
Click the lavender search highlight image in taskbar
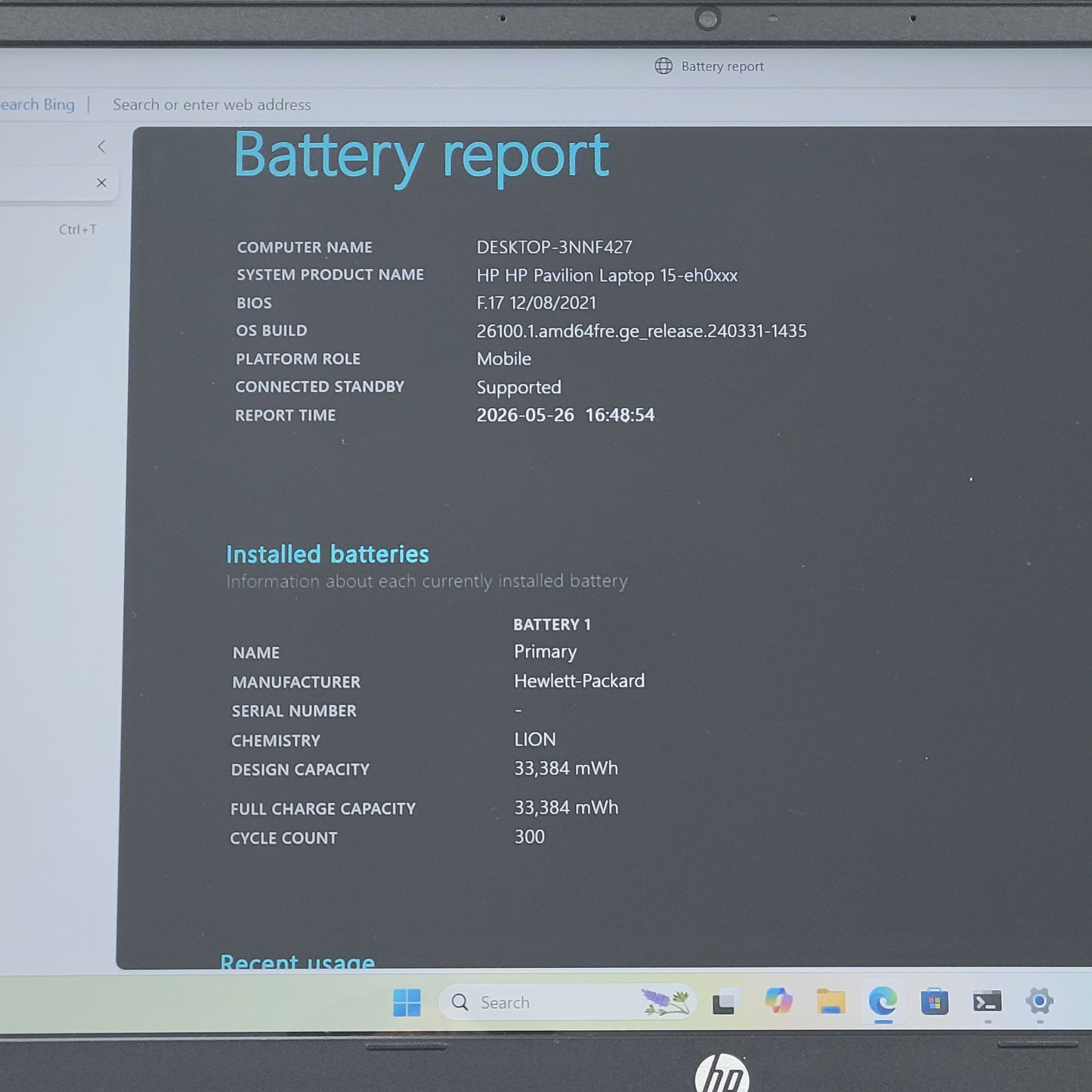click(666, 1002)
